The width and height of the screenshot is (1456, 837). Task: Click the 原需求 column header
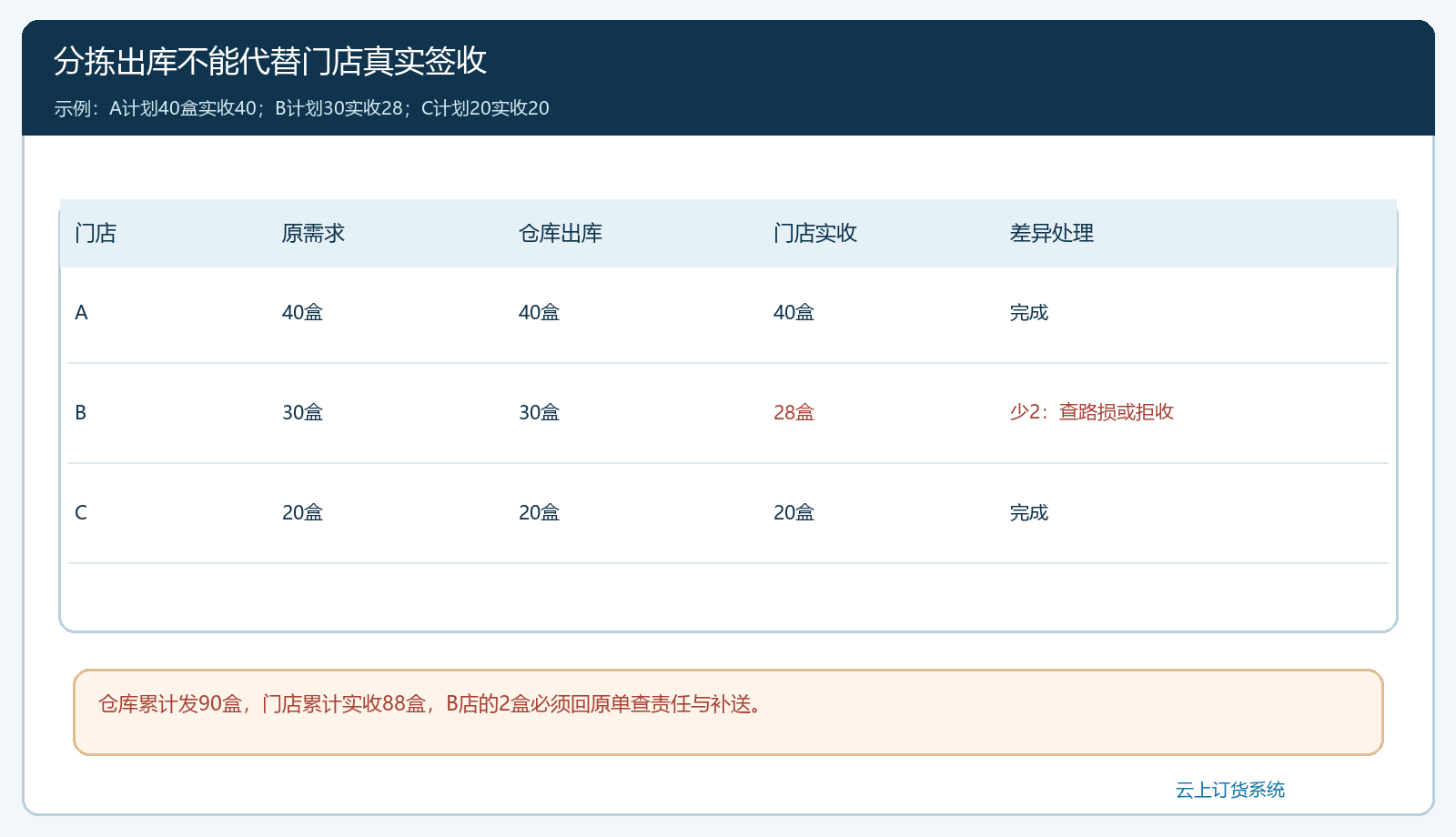pos(313,234)
